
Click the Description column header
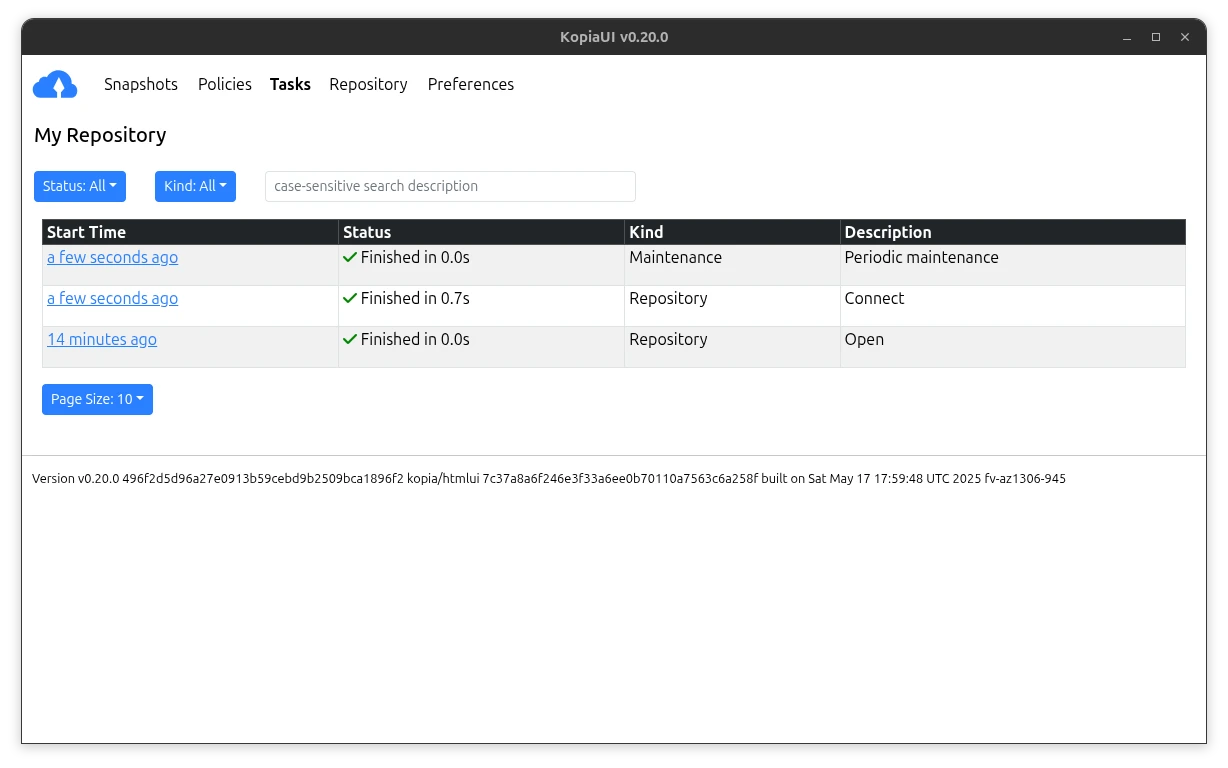pyautogui.click(x=887, y=232)
